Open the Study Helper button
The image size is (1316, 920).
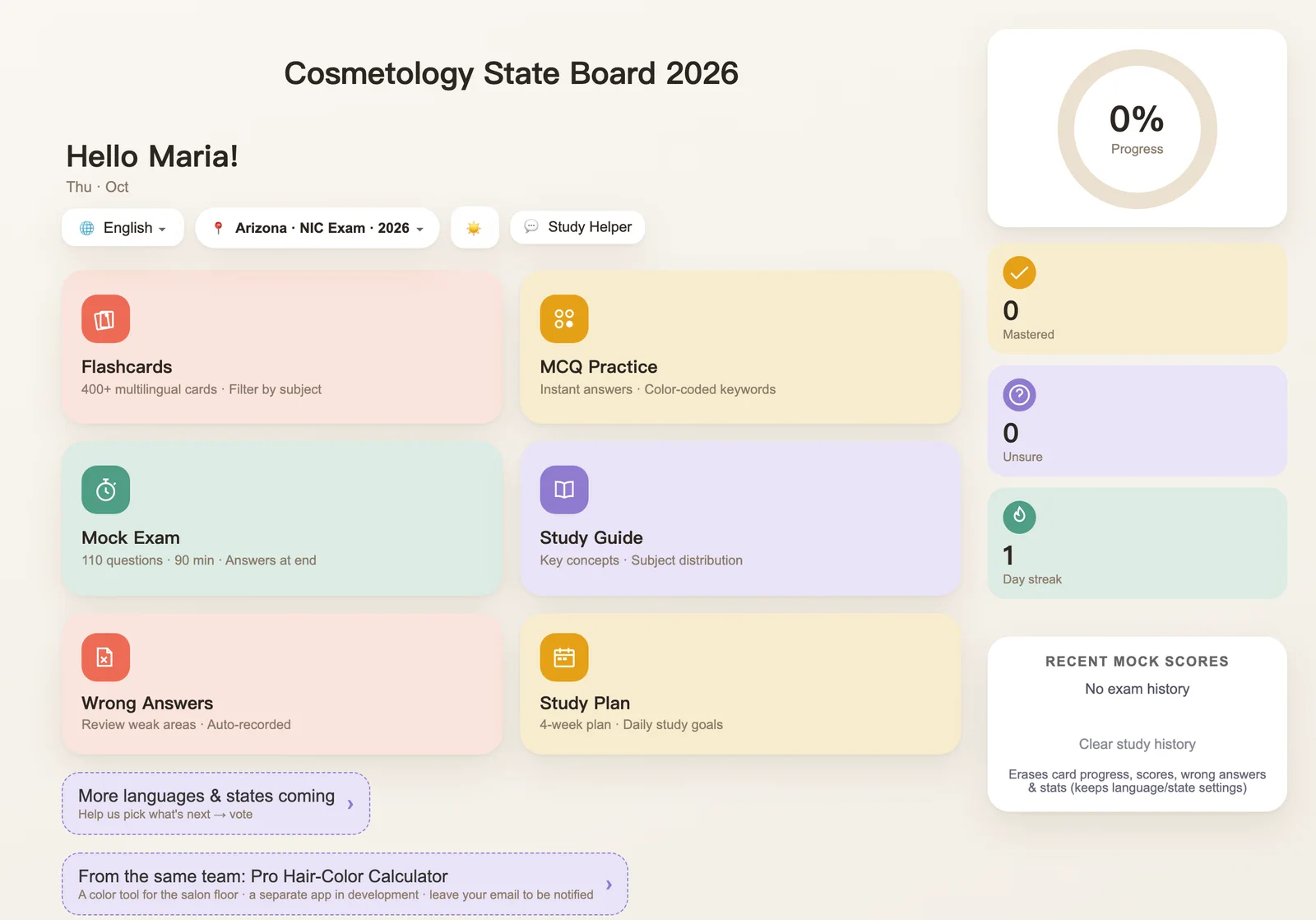(x=577, y=227)
